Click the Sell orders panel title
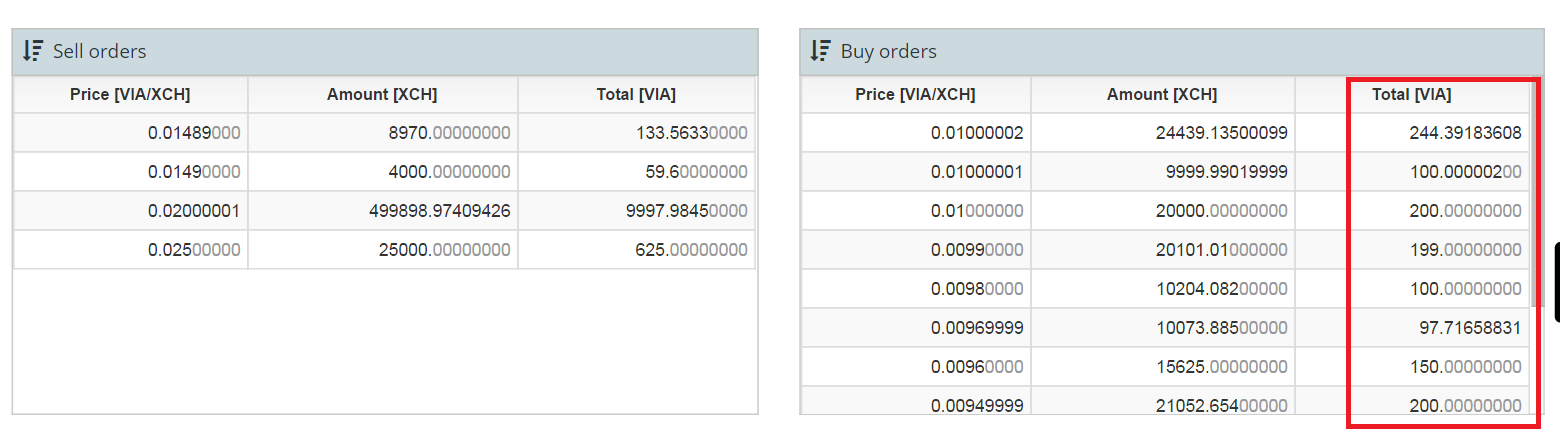1560x444 pixels. [99, 51]
